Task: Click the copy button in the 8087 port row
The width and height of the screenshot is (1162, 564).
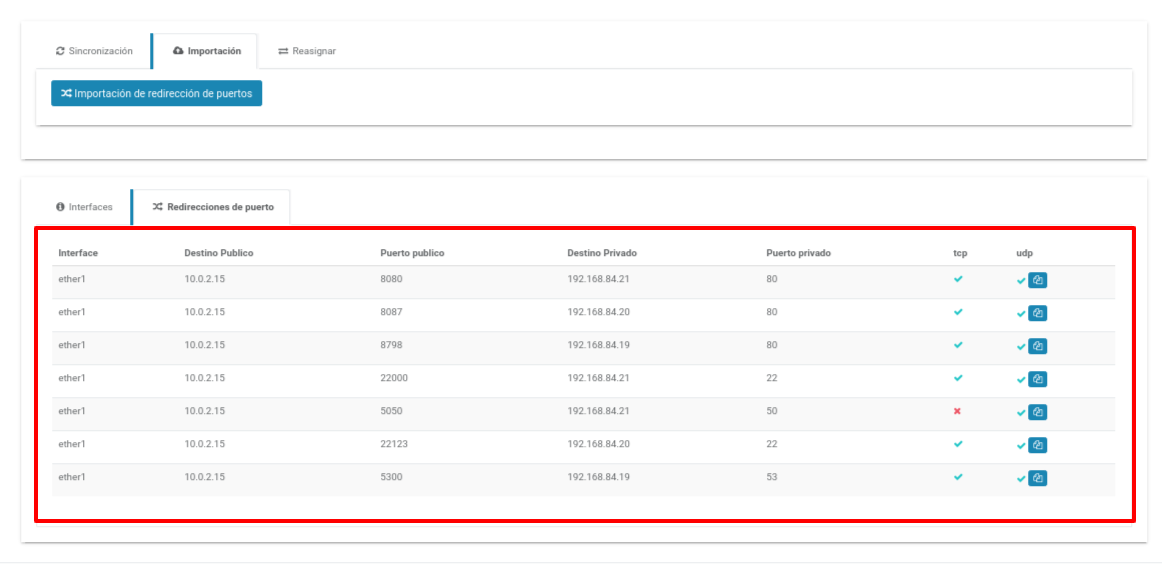Action: tap(1038, 313)
